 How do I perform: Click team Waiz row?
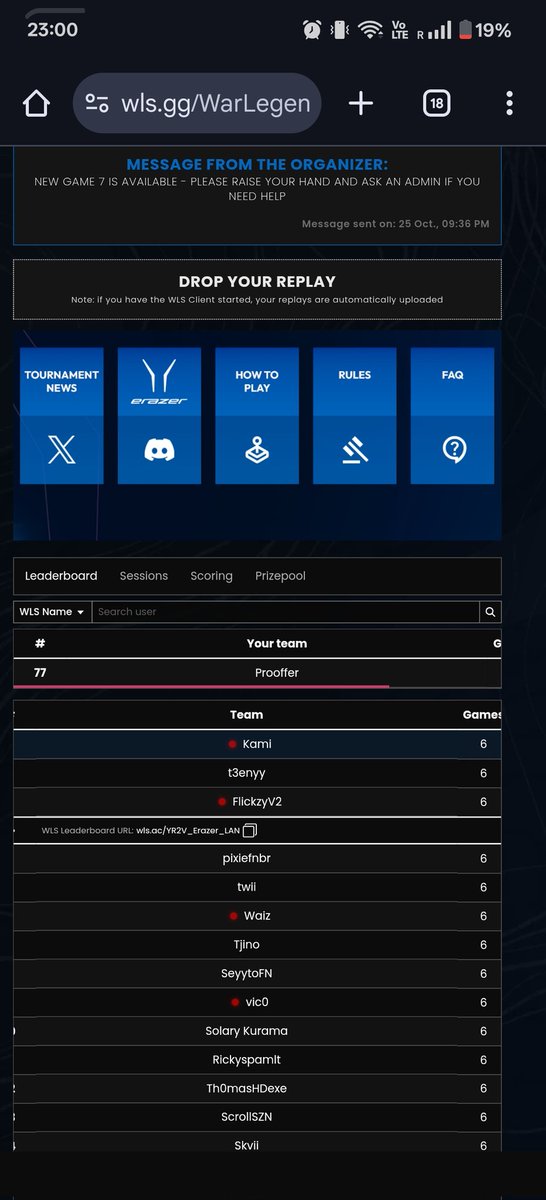point(257,916)
